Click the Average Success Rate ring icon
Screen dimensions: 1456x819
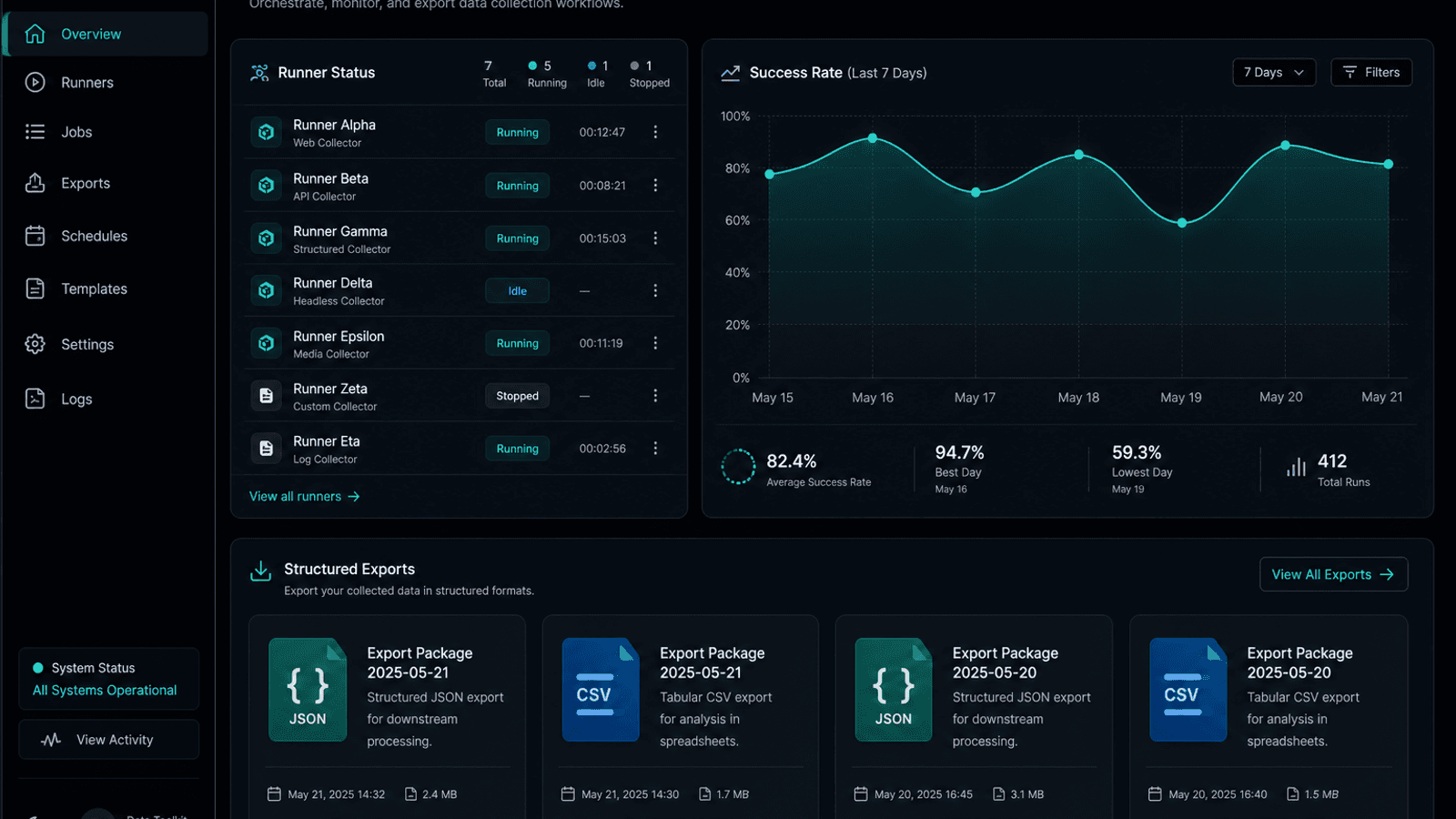pos(738,466)
